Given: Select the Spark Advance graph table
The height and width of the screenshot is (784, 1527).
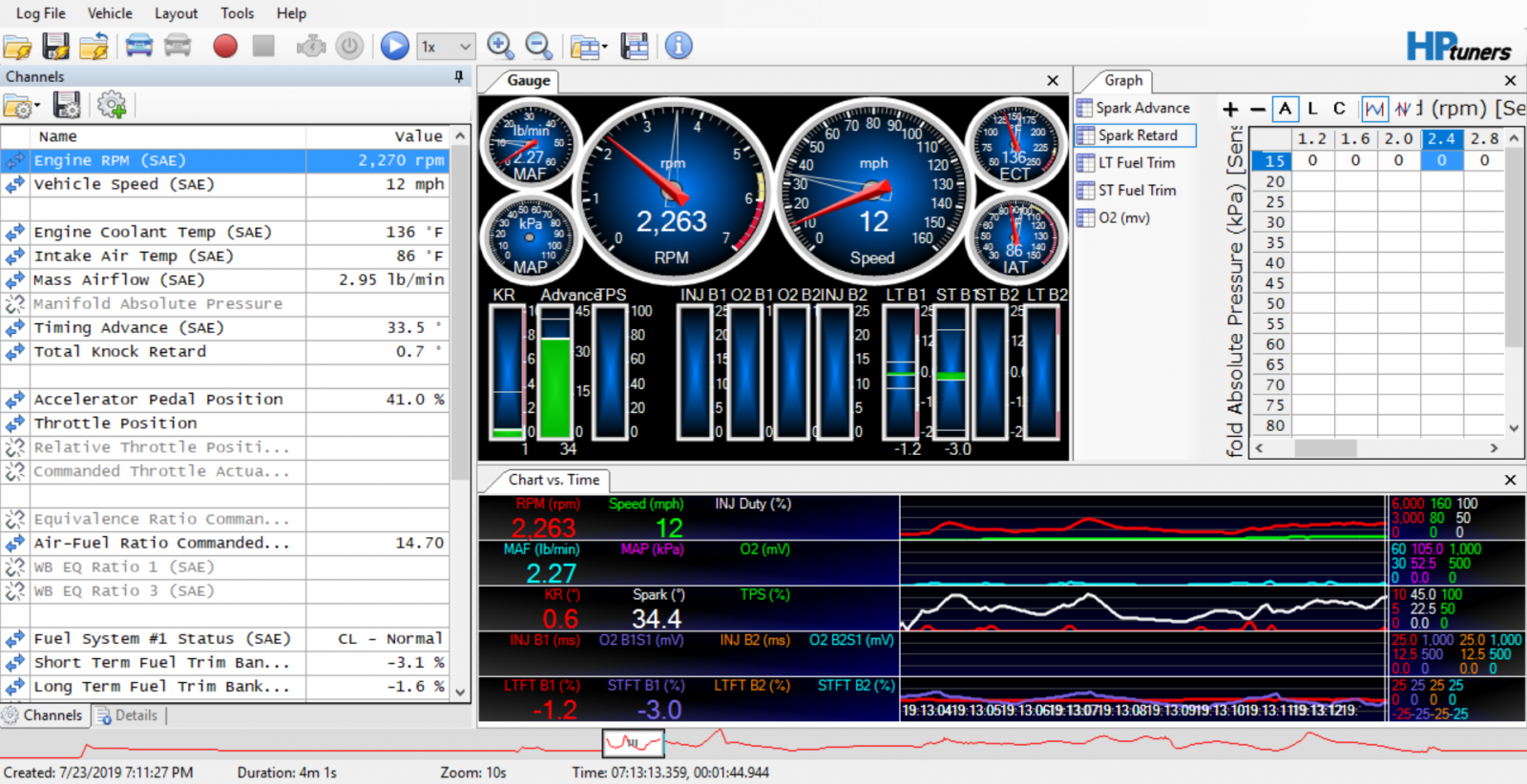Looking at the screenshot, I should pos(1134,108).
